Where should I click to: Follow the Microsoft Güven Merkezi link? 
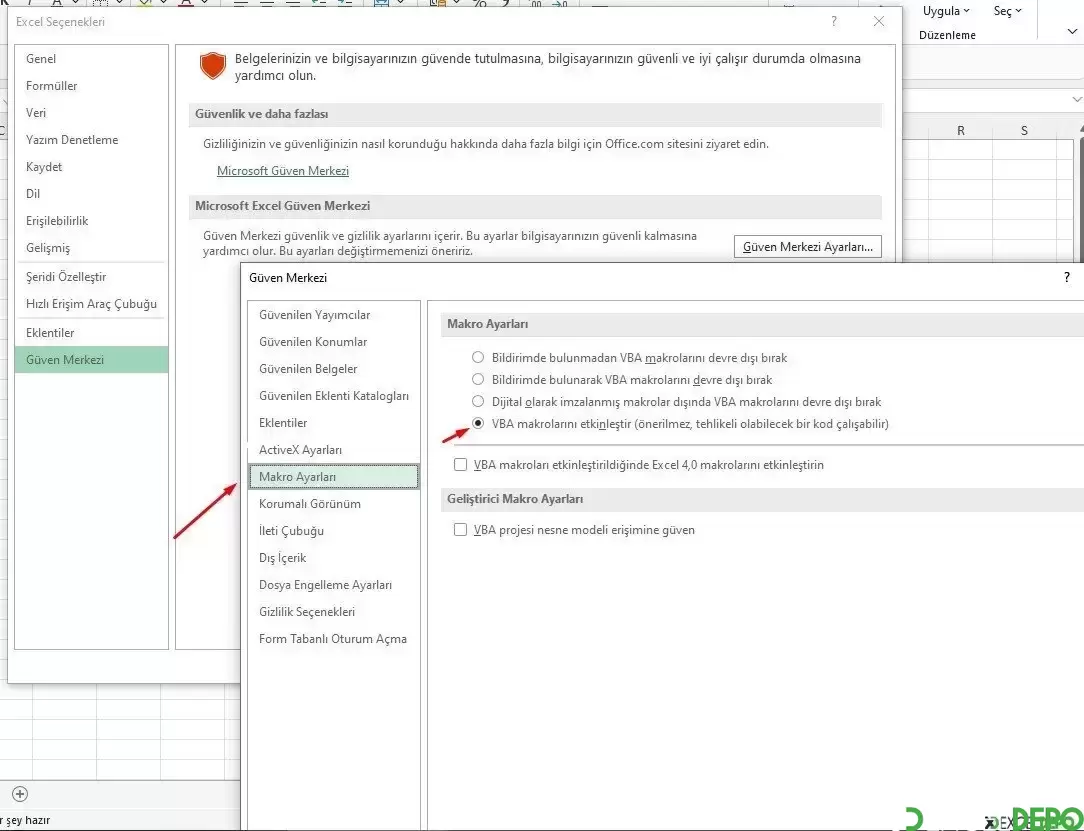point(283,171)
